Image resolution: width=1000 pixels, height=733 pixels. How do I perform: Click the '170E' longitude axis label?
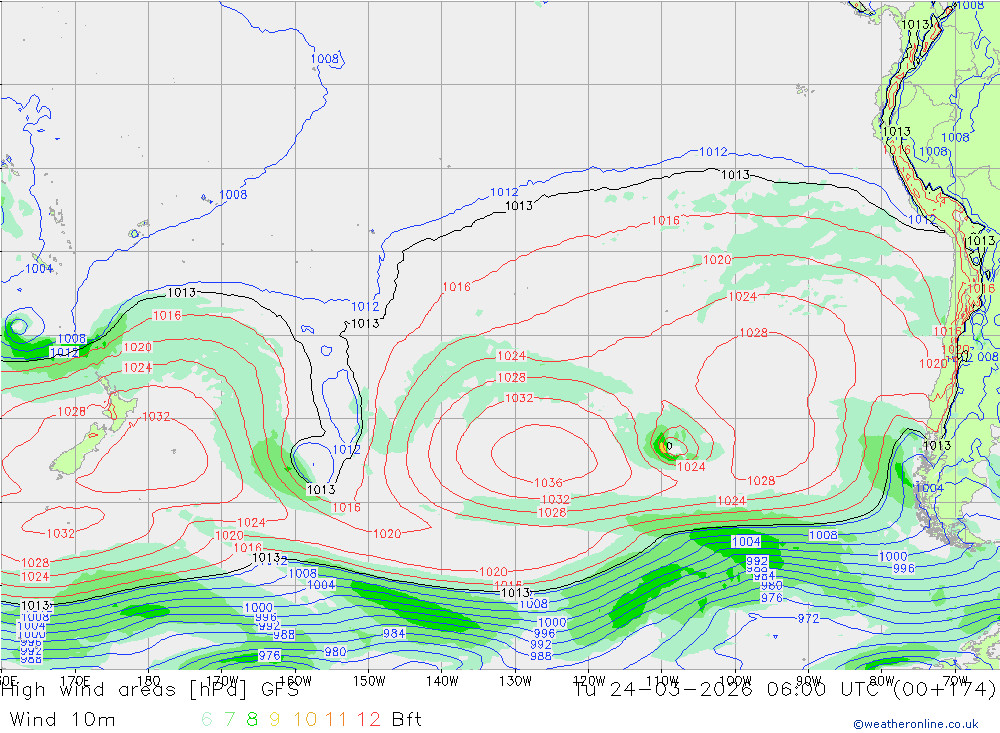point(75,681)
